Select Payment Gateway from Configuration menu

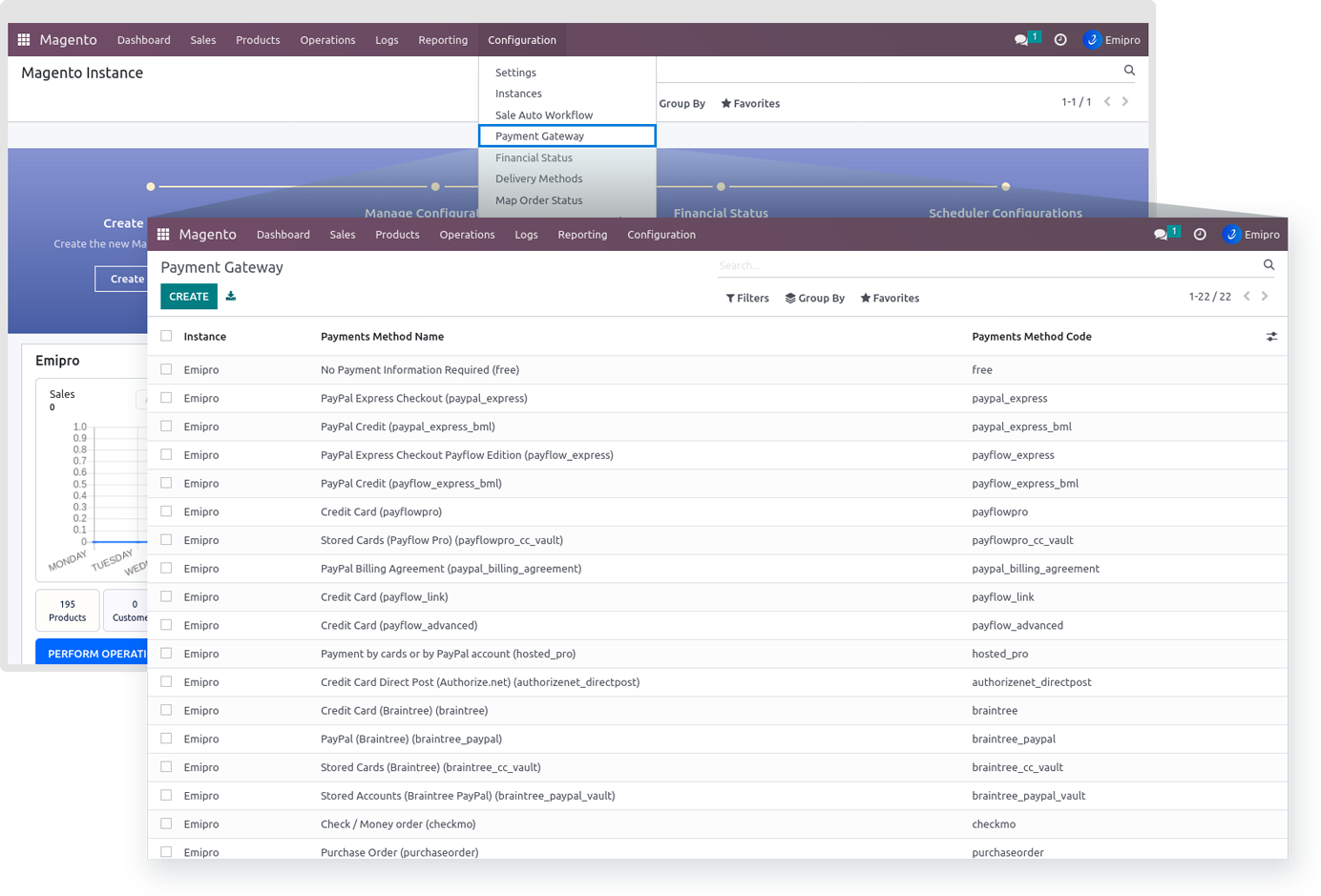[539, 136]
